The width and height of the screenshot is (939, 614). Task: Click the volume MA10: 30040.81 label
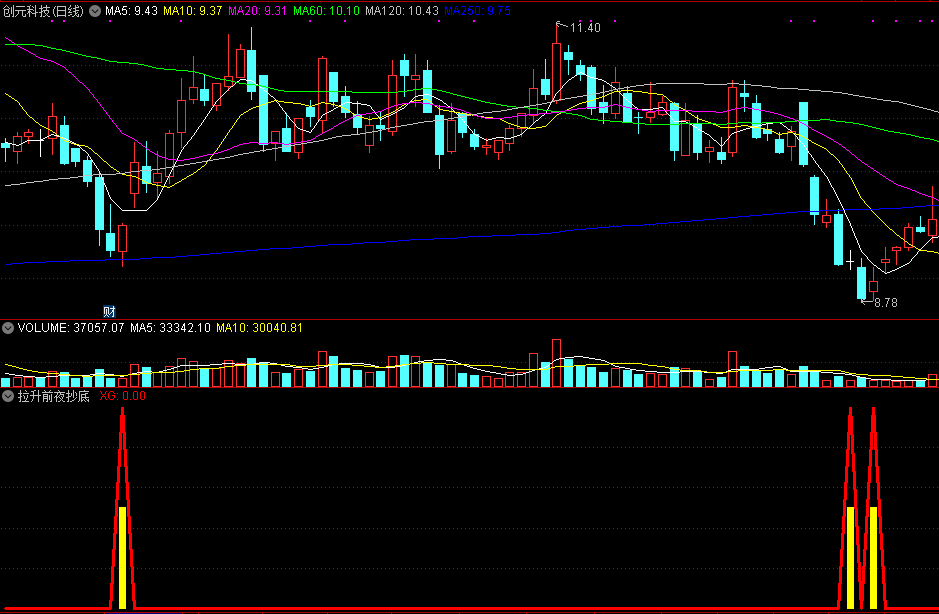259,328
